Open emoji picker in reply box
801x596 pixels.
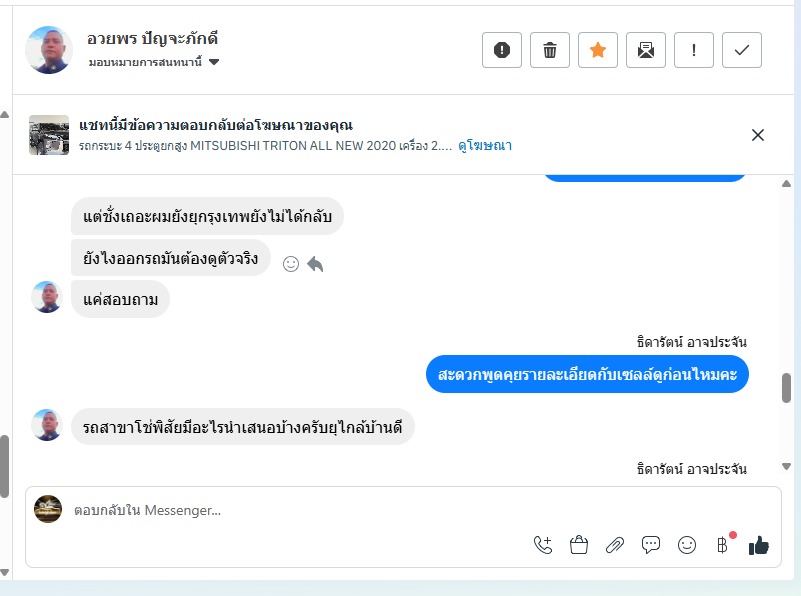(687, 545)
